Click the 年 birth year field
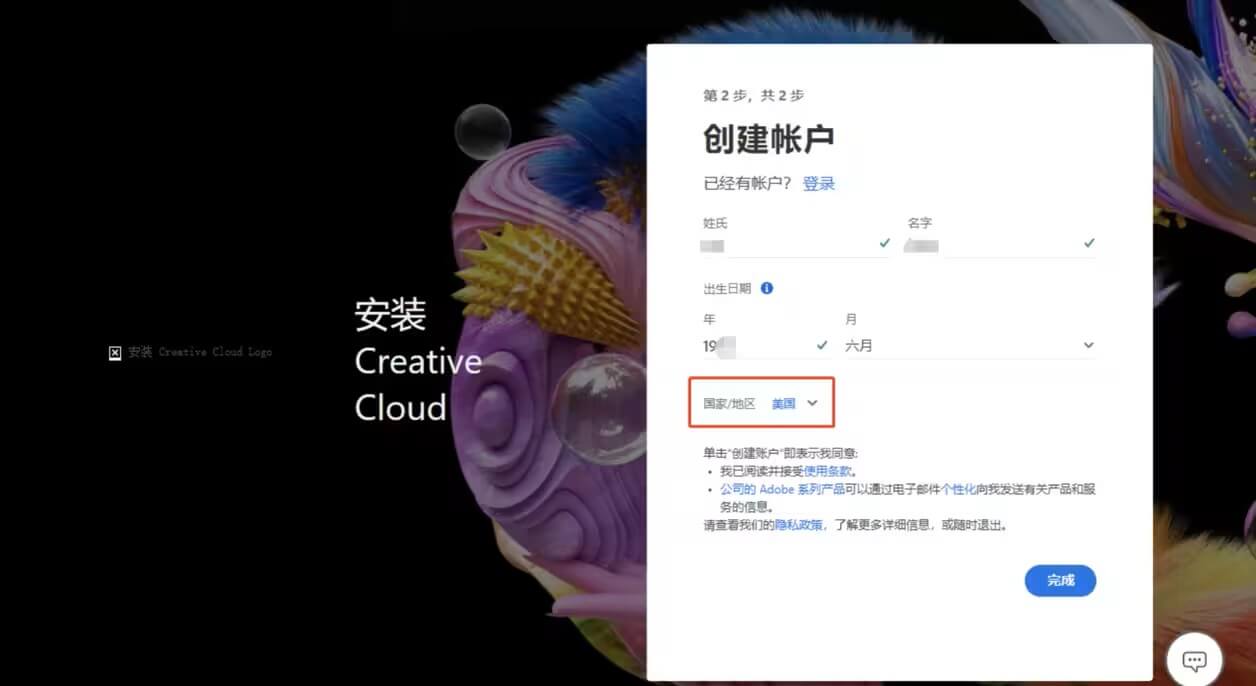Screen dimensions: 1256x686 (x=766, y=346)
